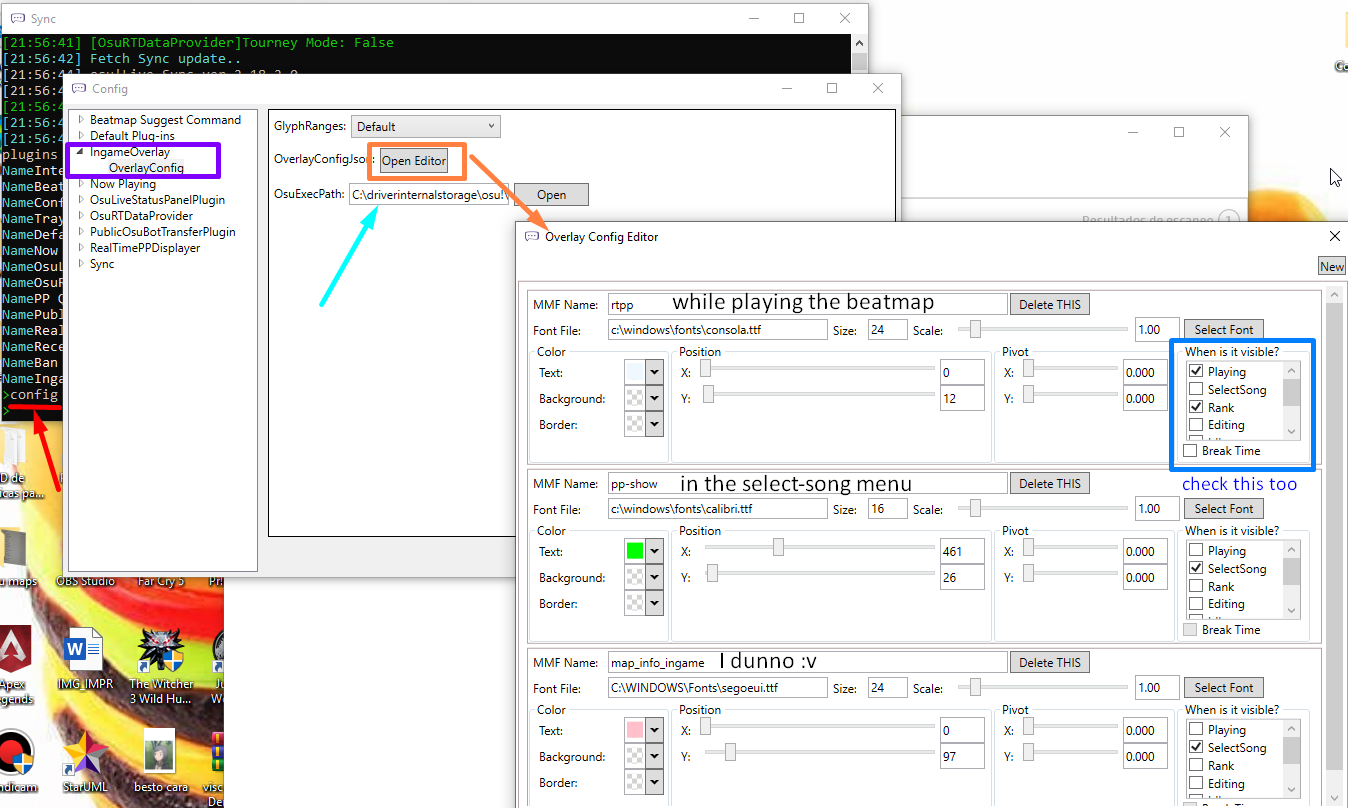The image size is (1348, 808).
Task: Click the Config window title bar icon
Action: (x=79, y=88)
